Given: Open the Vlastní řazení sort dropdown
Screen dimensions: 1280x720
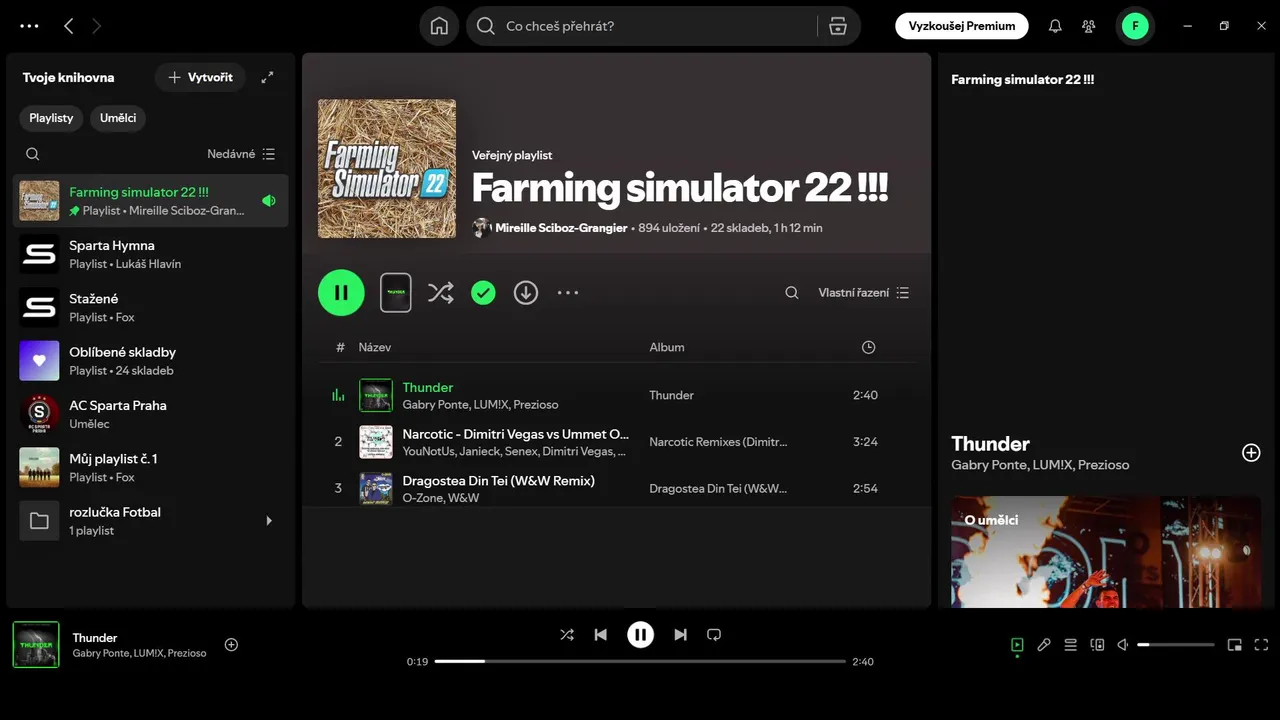Looking at the screenshot, I should click(x=864, y=293).
